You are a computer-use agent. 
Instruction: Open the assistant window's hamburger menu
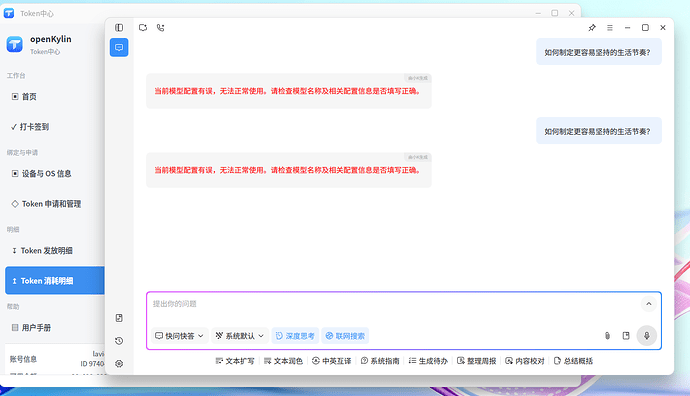tap(610, 28)
